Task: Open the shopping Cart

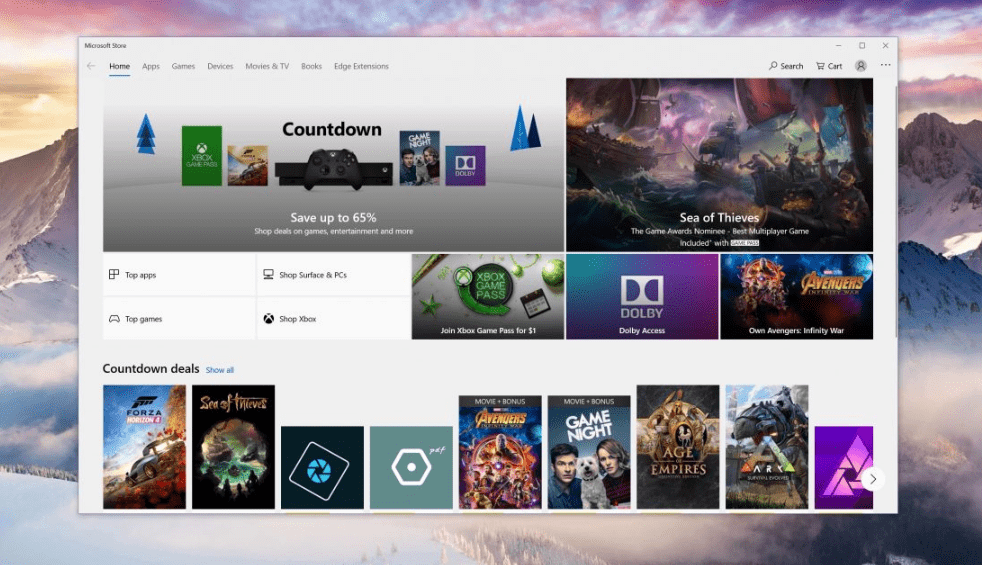Action: (x=829, y=66)
